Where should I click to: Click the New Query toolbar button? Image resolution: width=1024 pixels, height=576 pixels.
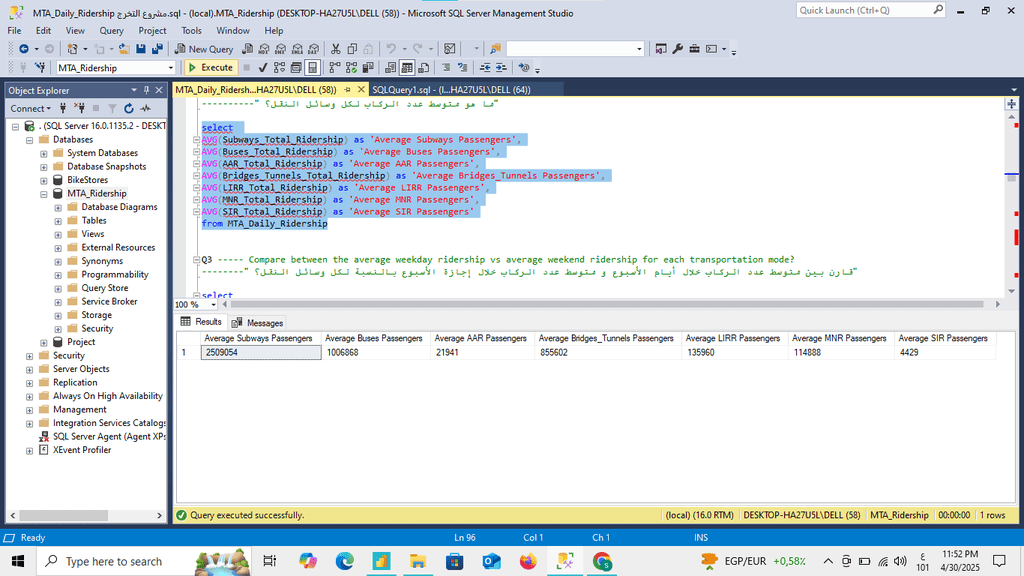point(204,49)
